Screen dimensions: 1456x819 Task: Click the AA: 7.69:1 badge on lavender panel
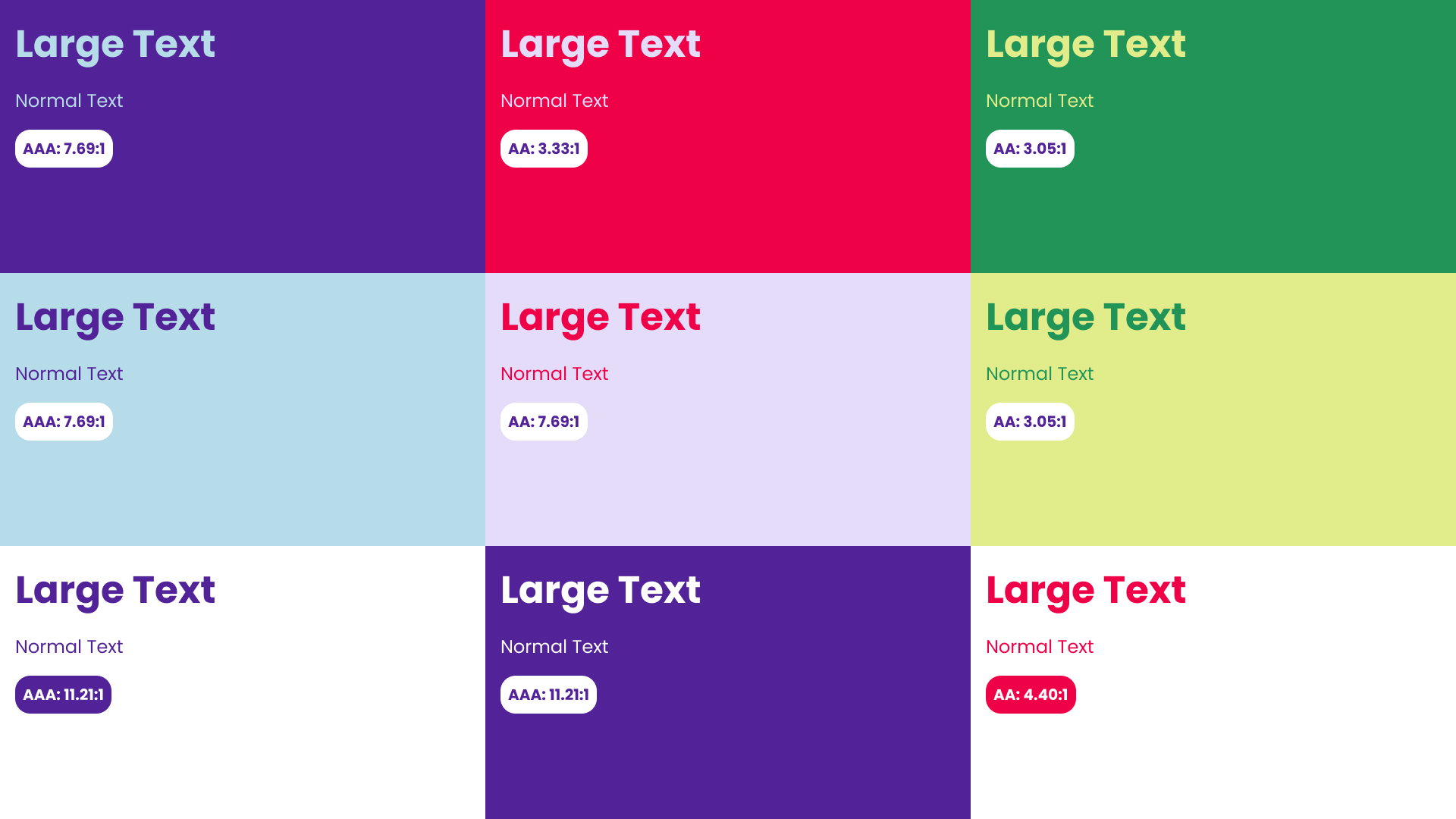click(x=544, y=422)
